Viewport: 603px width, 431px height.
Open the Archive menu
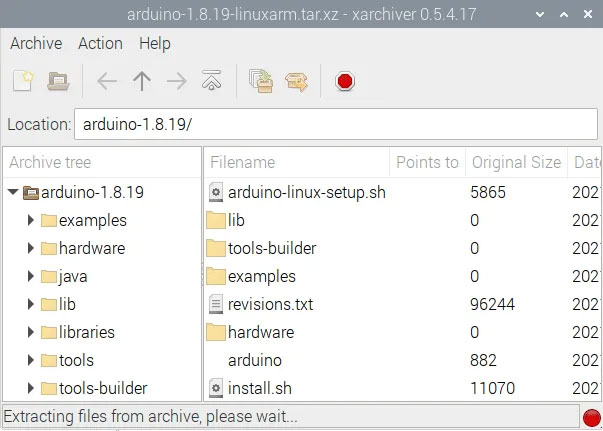coord(36,43)
